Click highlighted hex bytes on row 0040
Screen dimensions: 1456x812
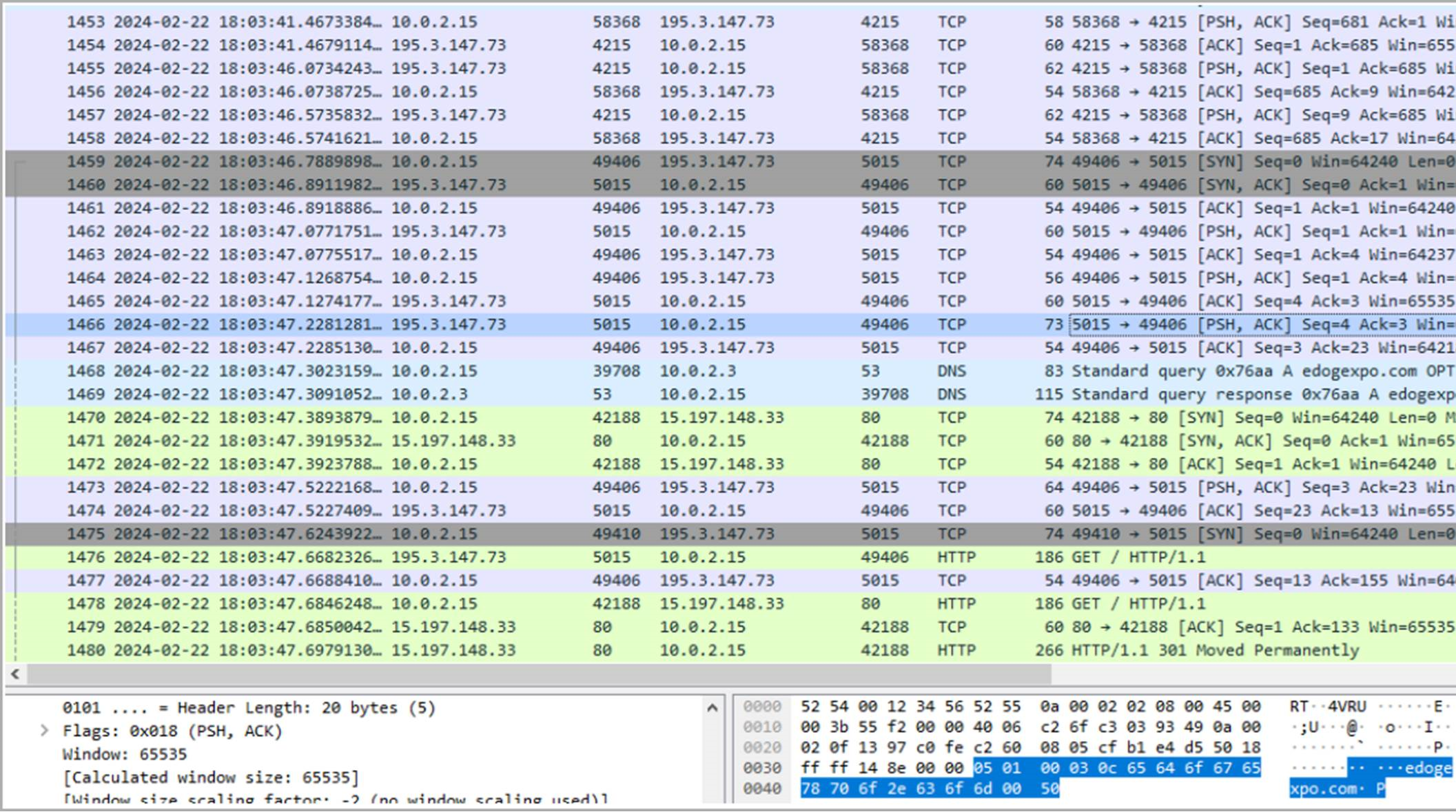tap(930, 789)
